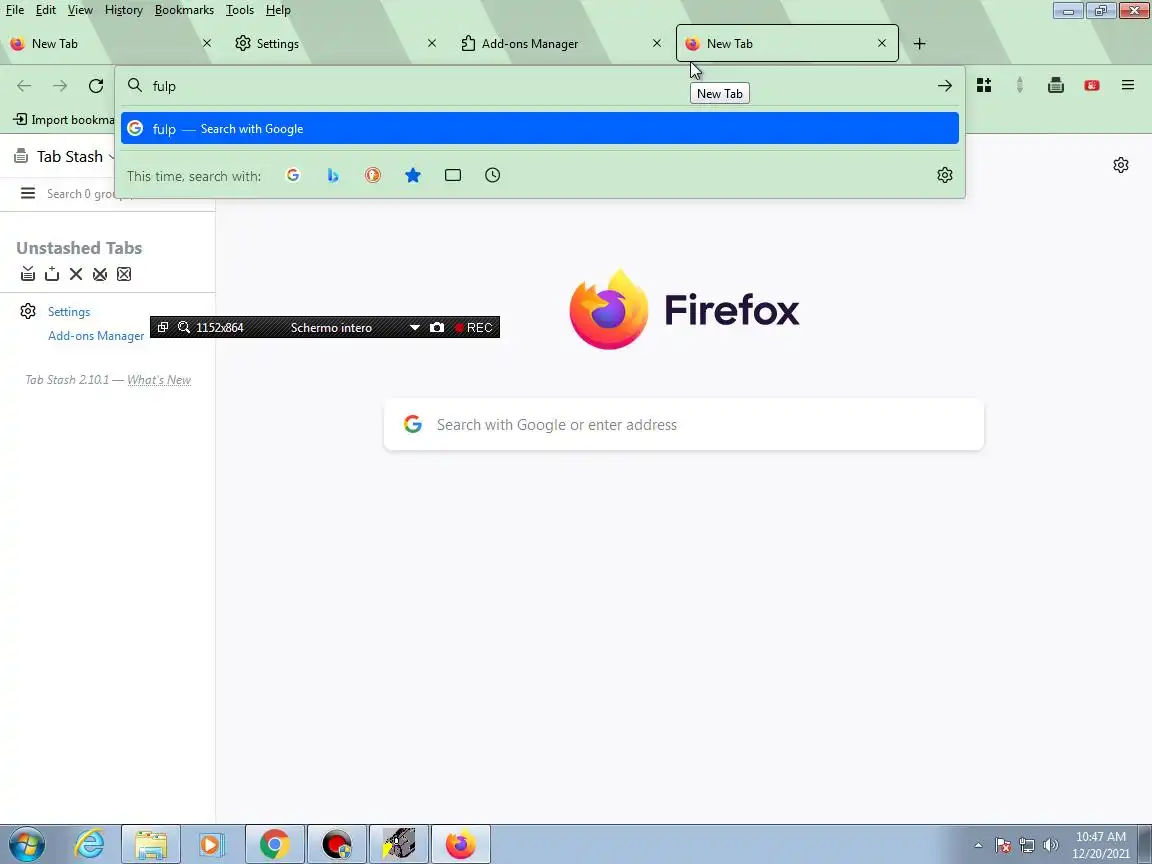
Task: Open the History menu
Action: [123, 10]
